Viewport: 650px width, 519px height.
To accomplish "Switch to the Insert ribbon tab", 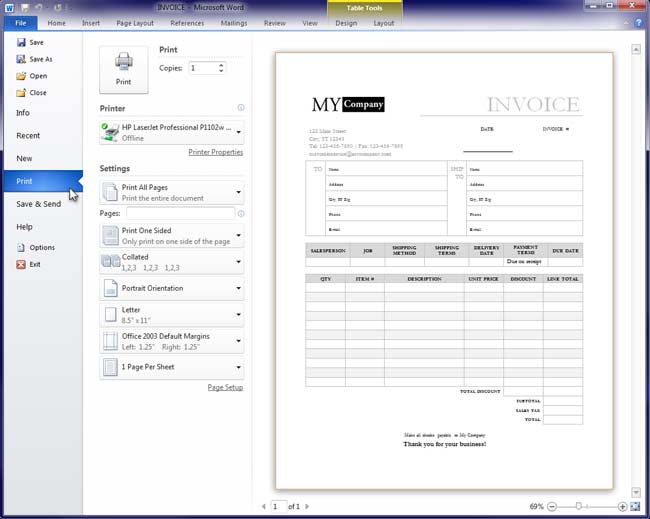I will [91, 23].
